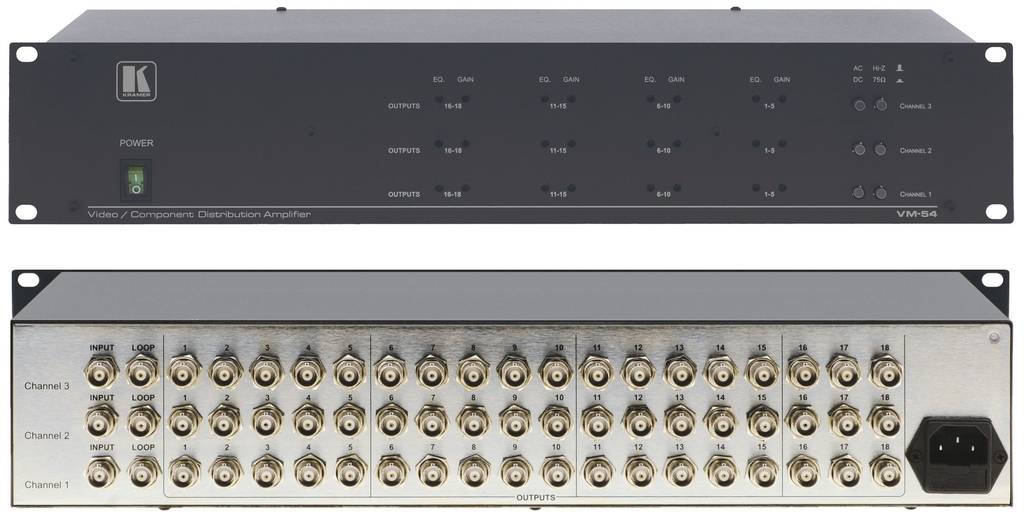
Task: Select Channel 2 output 3 BNC connector
Action: pyautogui.click(x=267, y=421)
